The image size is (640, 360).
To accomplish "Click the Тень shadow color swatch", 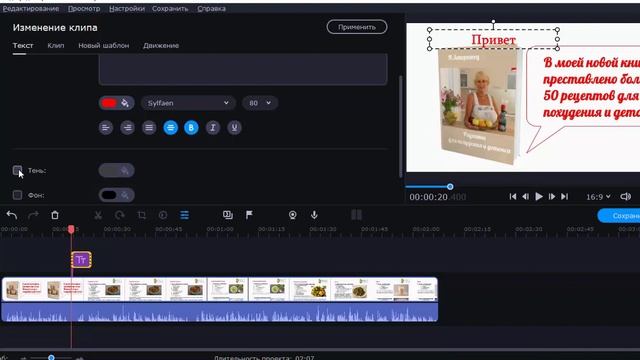I will (116, 171).
